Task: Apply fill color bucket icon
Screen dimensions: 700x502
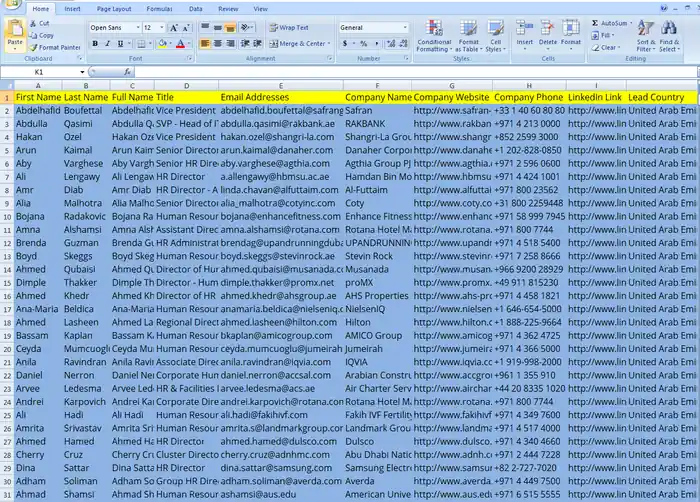Action: click(x=162, y=44)
